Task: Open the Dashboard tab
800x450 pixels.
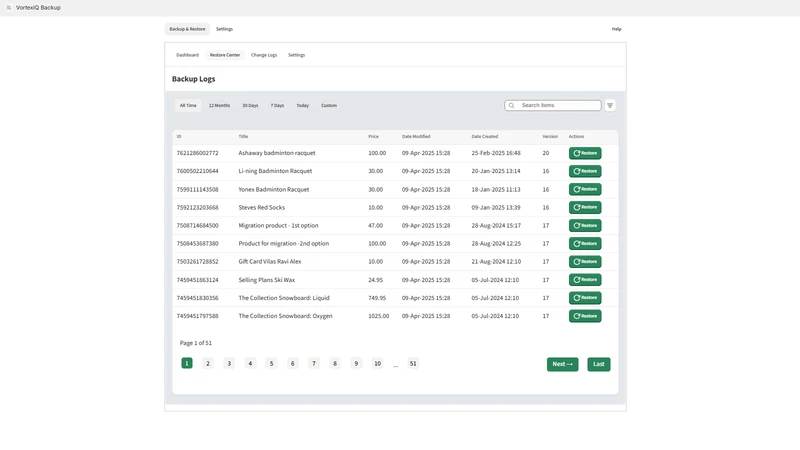Action: [187, 55]
